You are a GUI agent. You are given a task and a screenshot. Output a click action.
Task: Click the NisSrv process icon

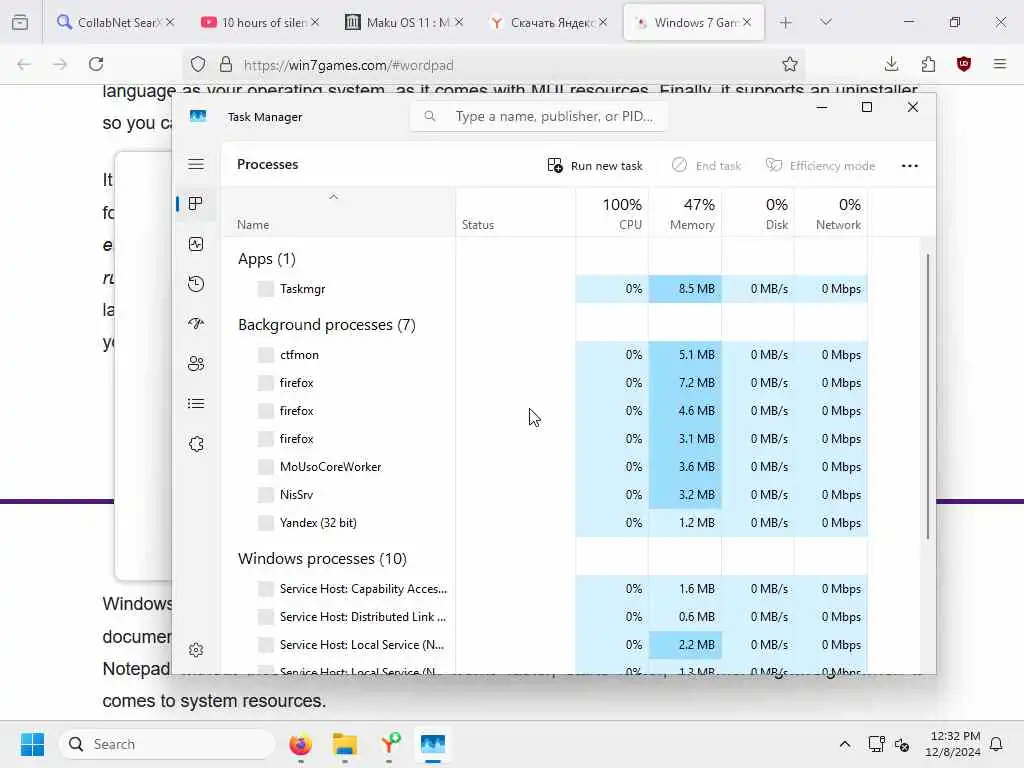(266, 495)
